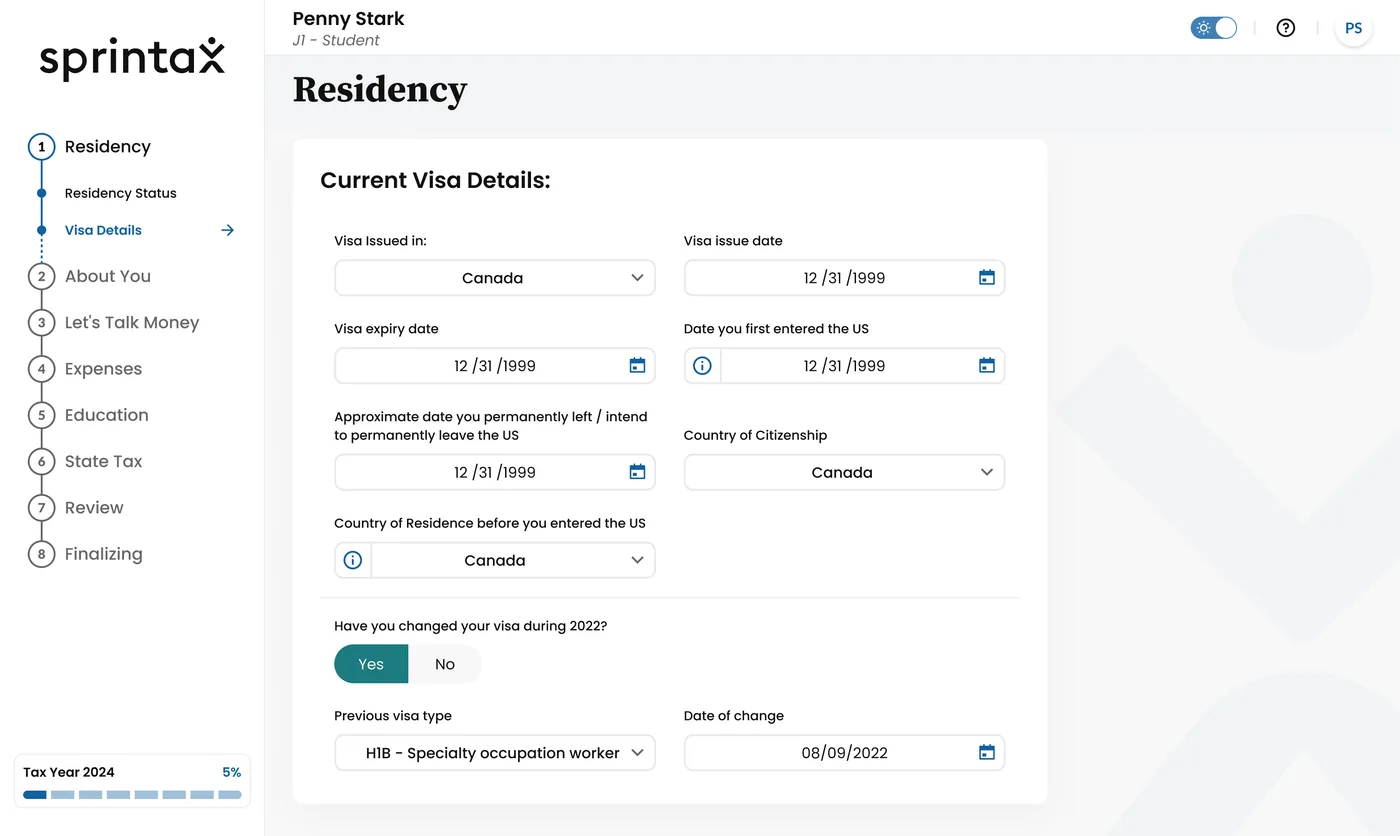Show info for date first entered US
Screen dimensions: 1400x836
(702, 366)
